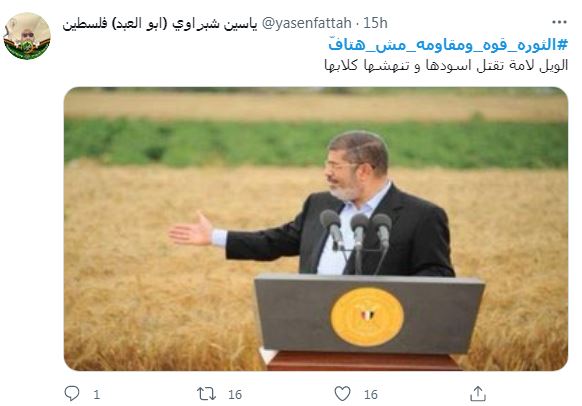Click the green crop strip in the photo

coord(316,143)
